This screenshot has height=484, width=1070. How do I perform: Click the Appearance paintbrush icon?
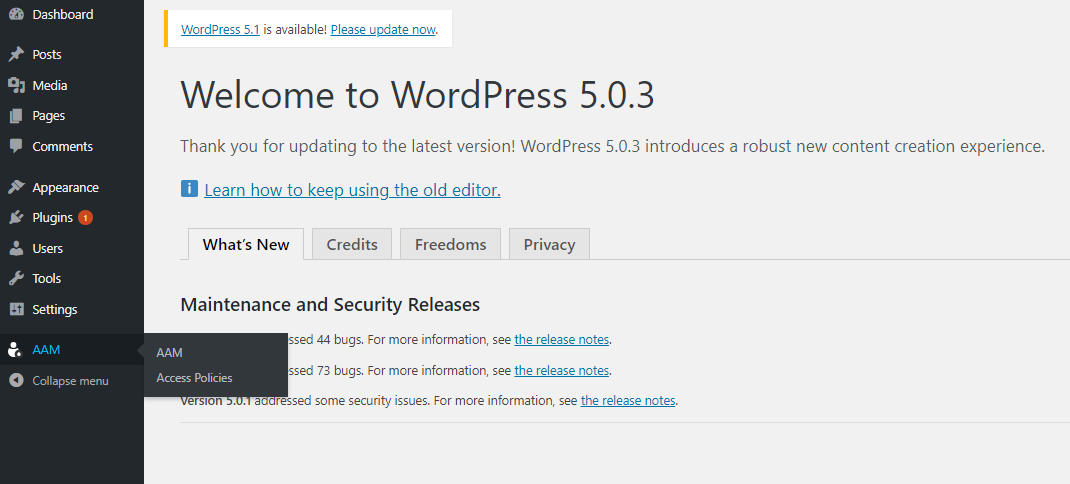[16, 187]
